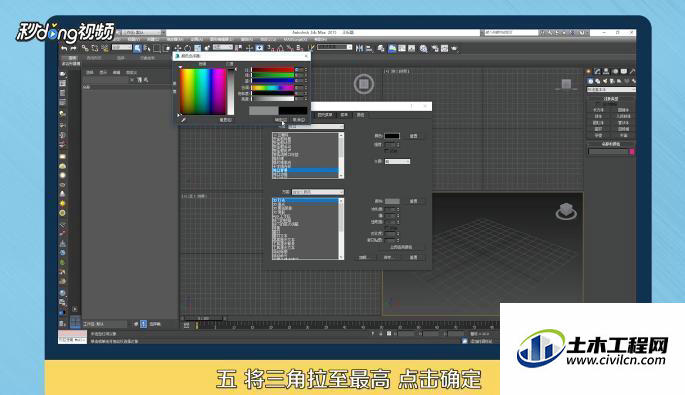Click the Undo arrow in main toolbar
This screenshot has height=395, width=685.
pos(65,48)
